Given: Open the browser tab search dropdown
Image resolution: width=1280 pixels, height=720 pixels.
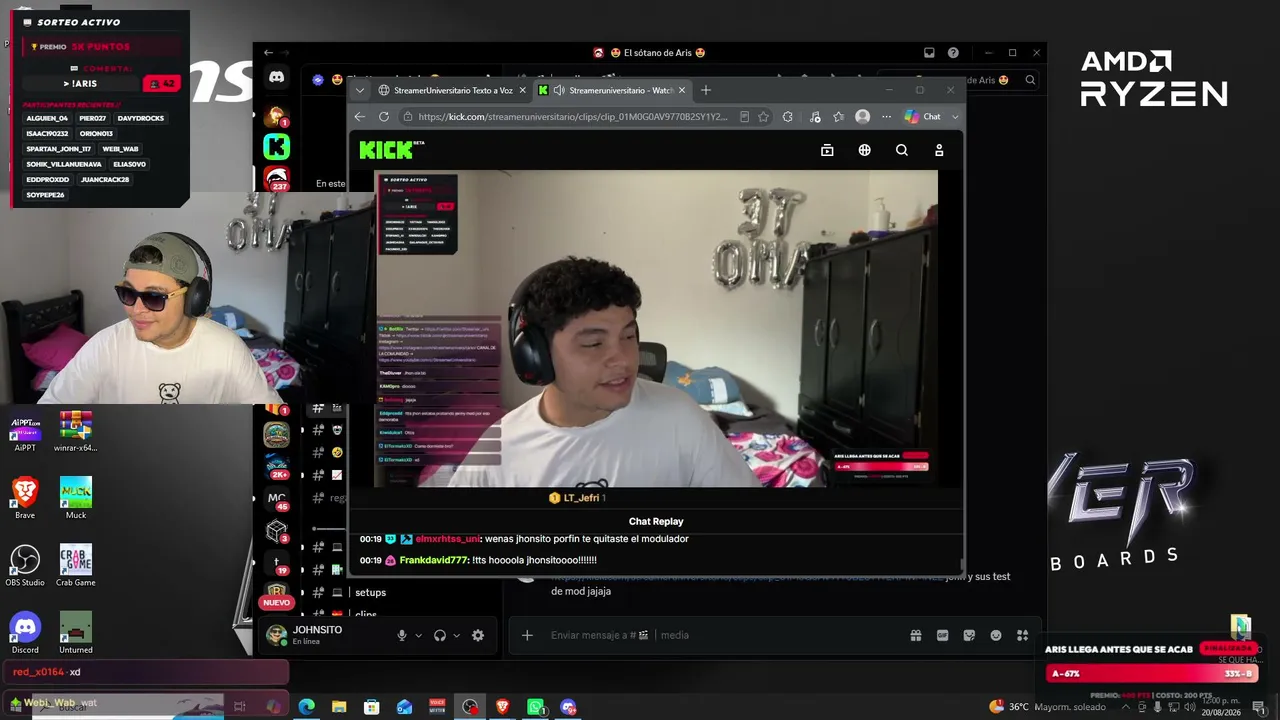Looking at the screenshot, I should (x=361, y=90).
